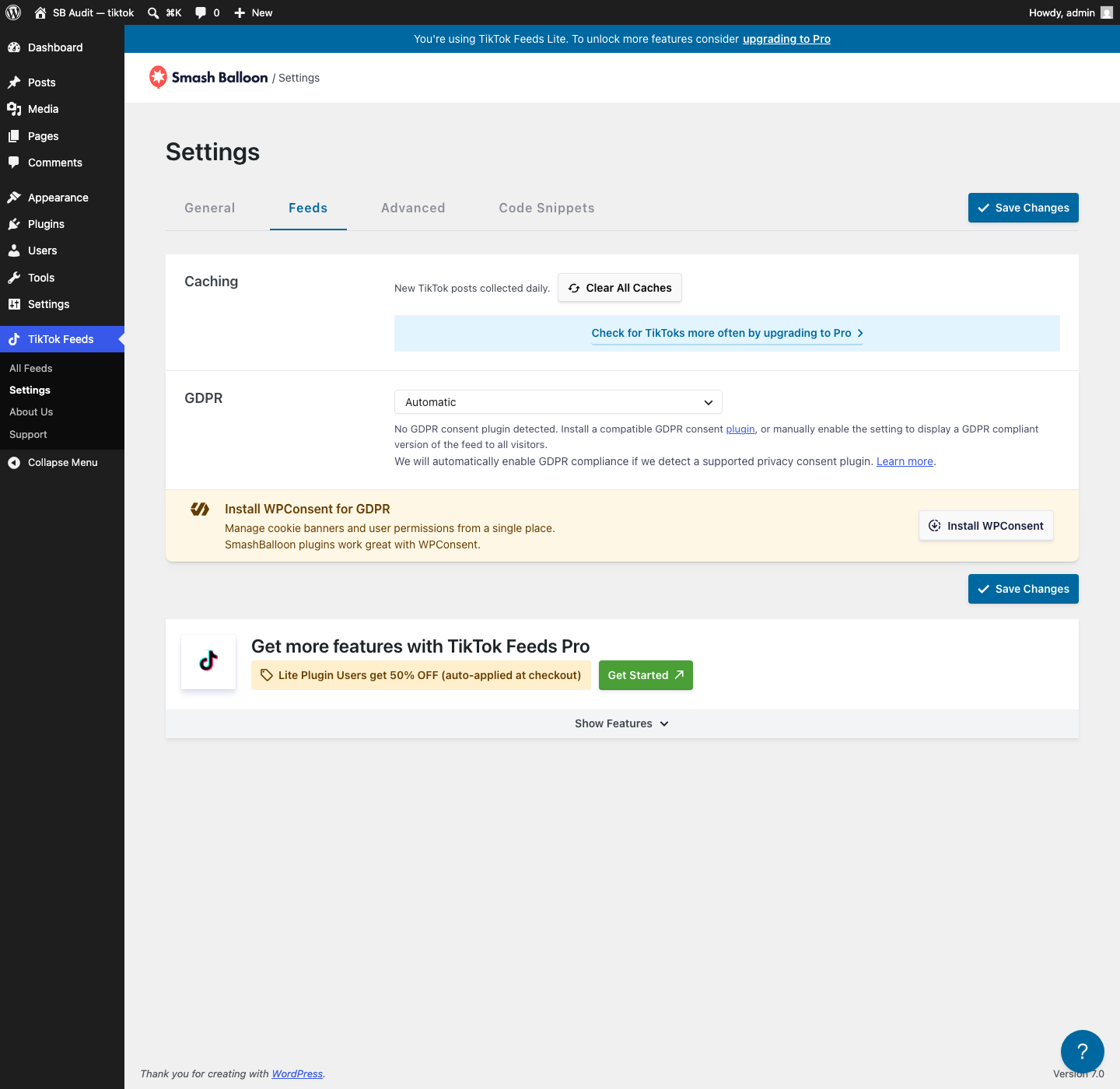Image resolution: width=1120 pixels, height=1089 pixels.
Task: Click the site home icon
Action: pos(40,12)
